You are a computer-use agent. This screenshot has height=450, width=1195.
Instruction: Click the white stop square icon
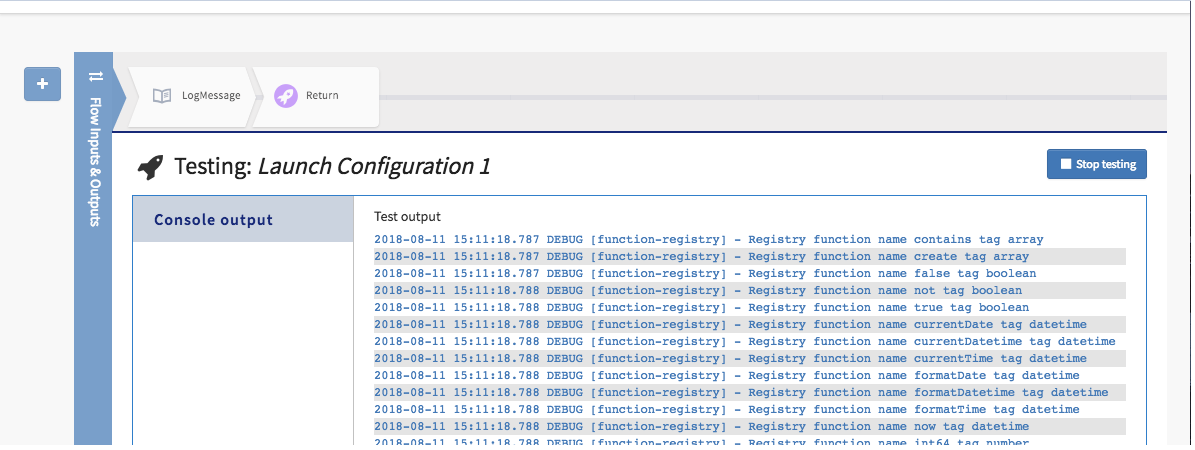click(x=1065, y=164)
